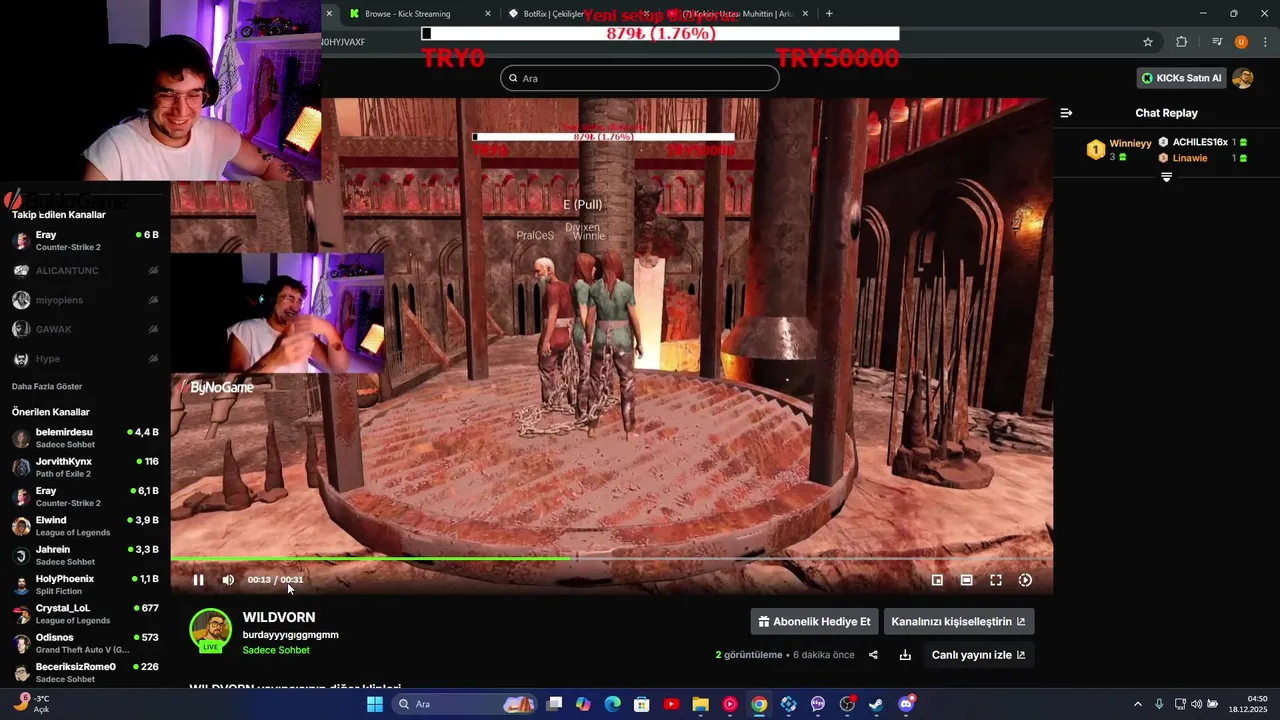Open GAWAK followed channel

pyautogui.click(x=85, y=329)
